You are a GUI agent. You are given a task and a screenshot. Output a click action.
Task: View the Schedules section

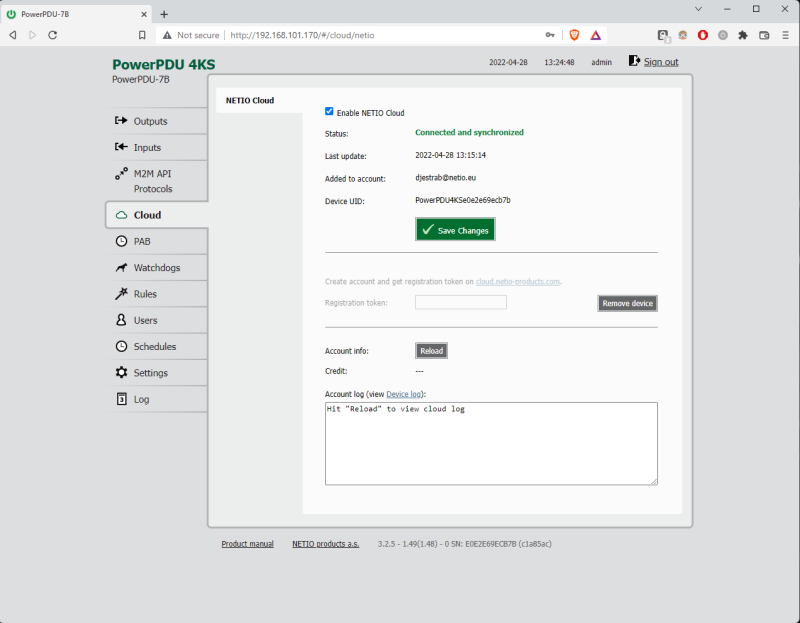(x=153, y=346)
